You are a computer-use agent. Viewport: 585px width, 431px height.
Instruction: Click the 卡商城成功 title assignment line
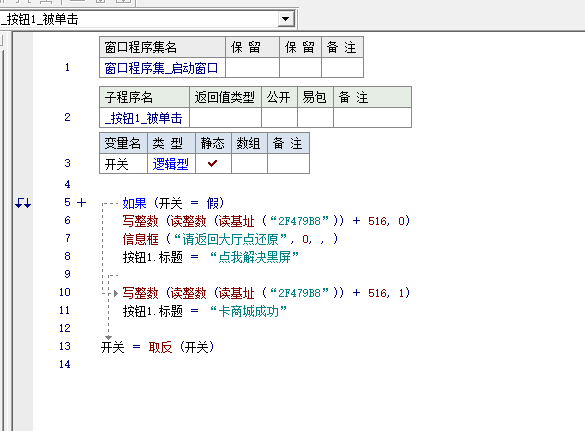205,311
